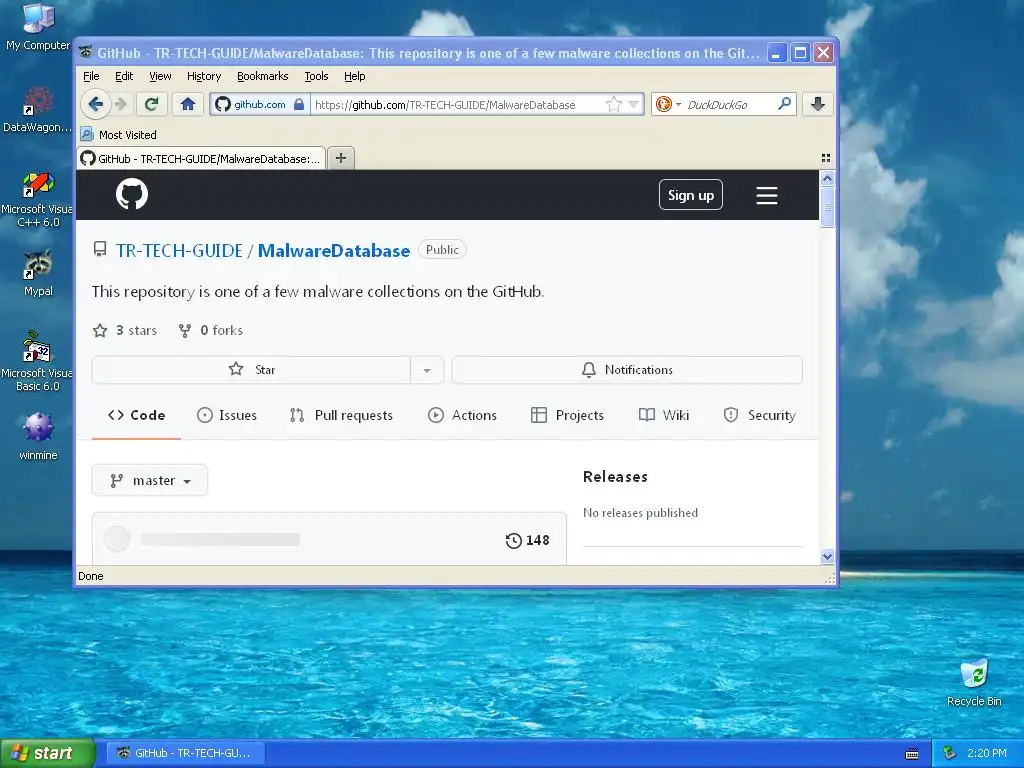Open the Bookmarks menu

tap(263, 76)
